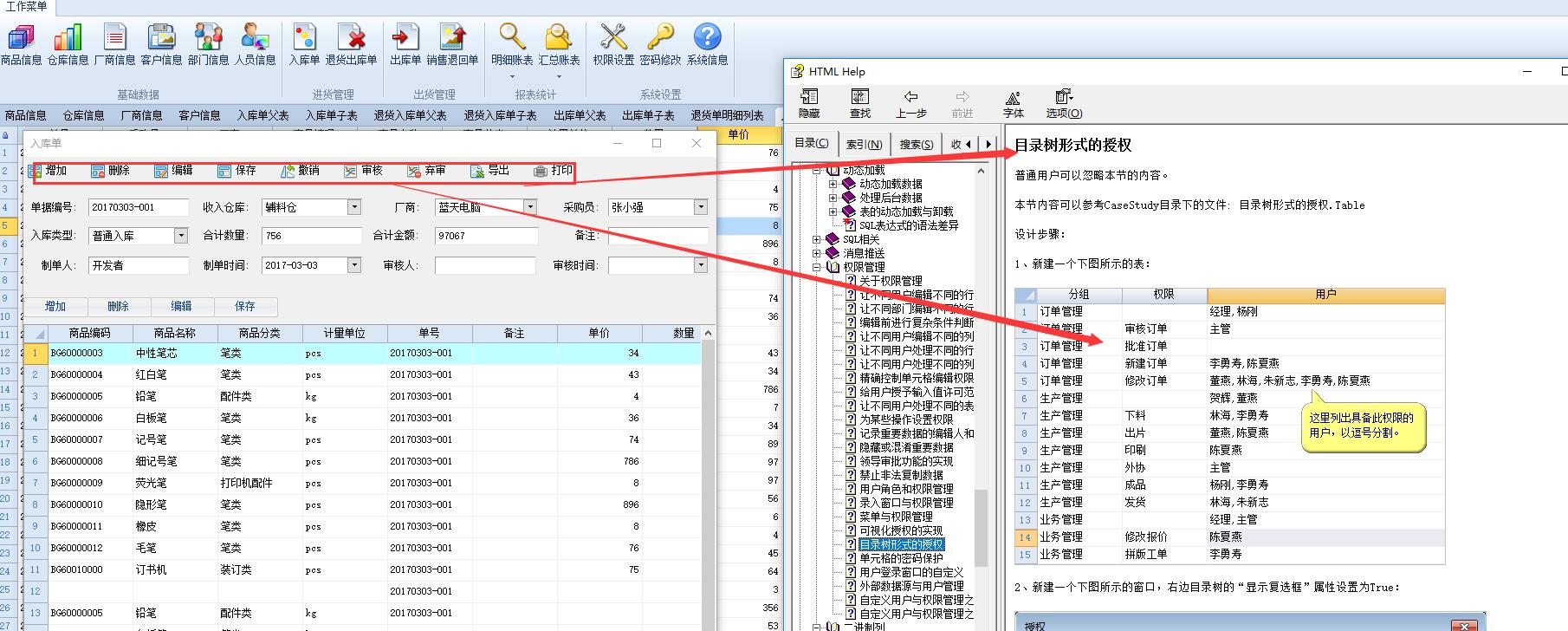Click 保存 in 入库单 top toolbar
The height and width of the screenshot is (631, 1568).
tap(237, 171)
